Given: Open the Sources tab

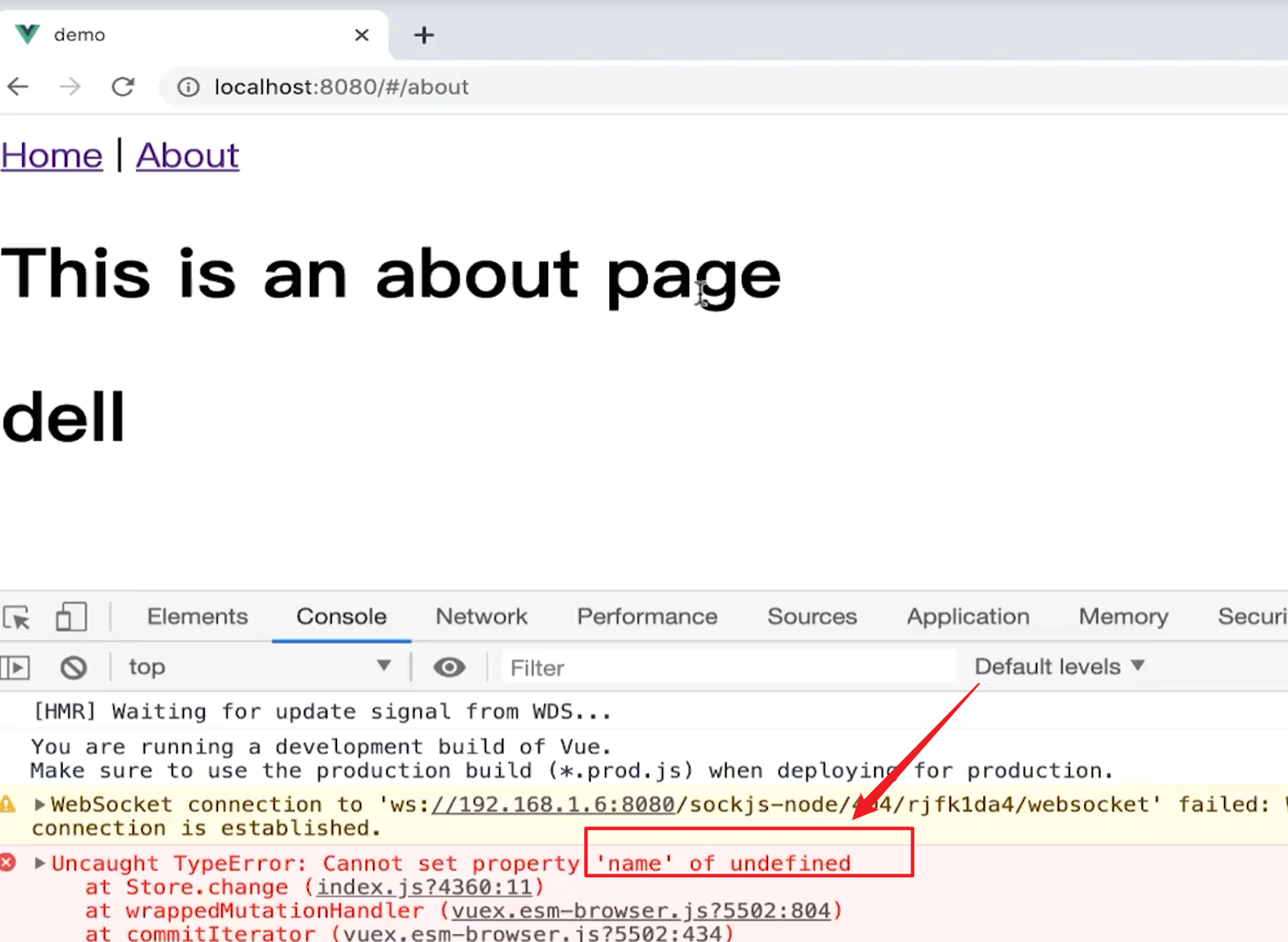Looking at the screenshot, I should 813,616.
